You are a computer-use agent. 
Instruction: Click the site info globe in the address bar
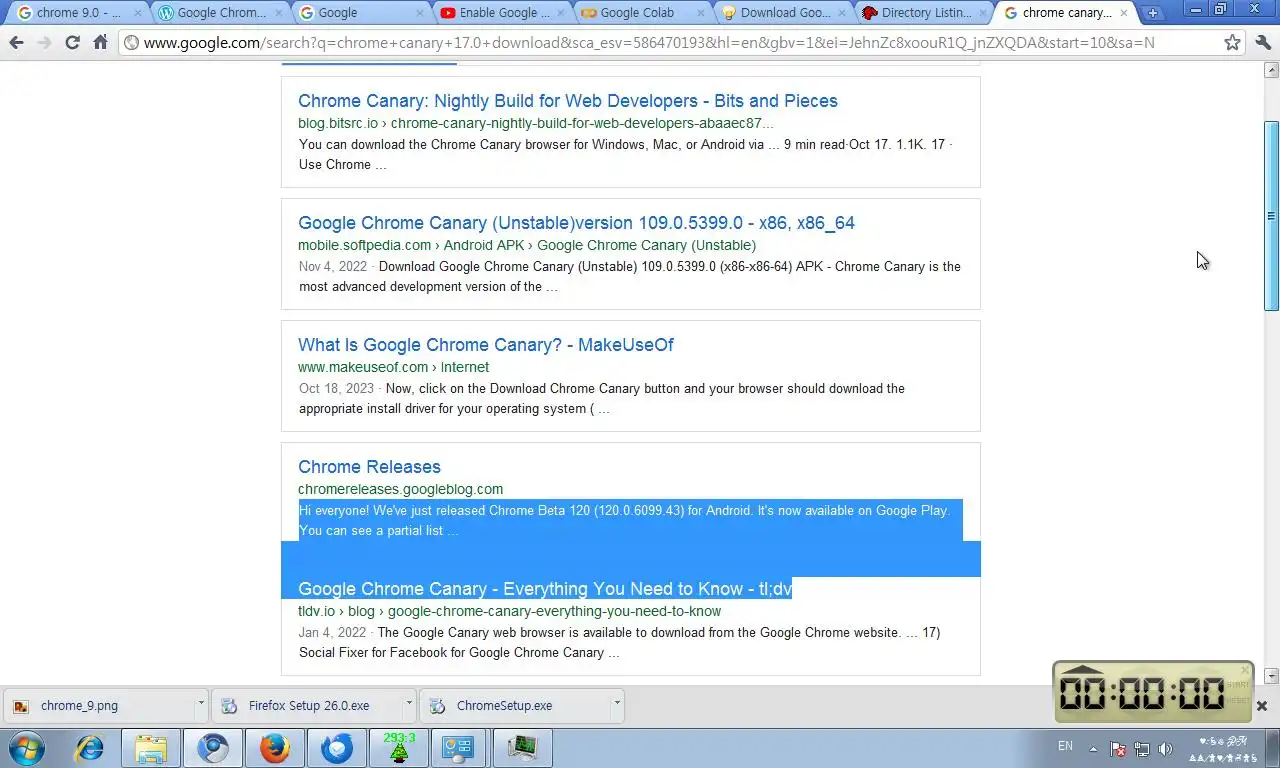tap(131, 43)
